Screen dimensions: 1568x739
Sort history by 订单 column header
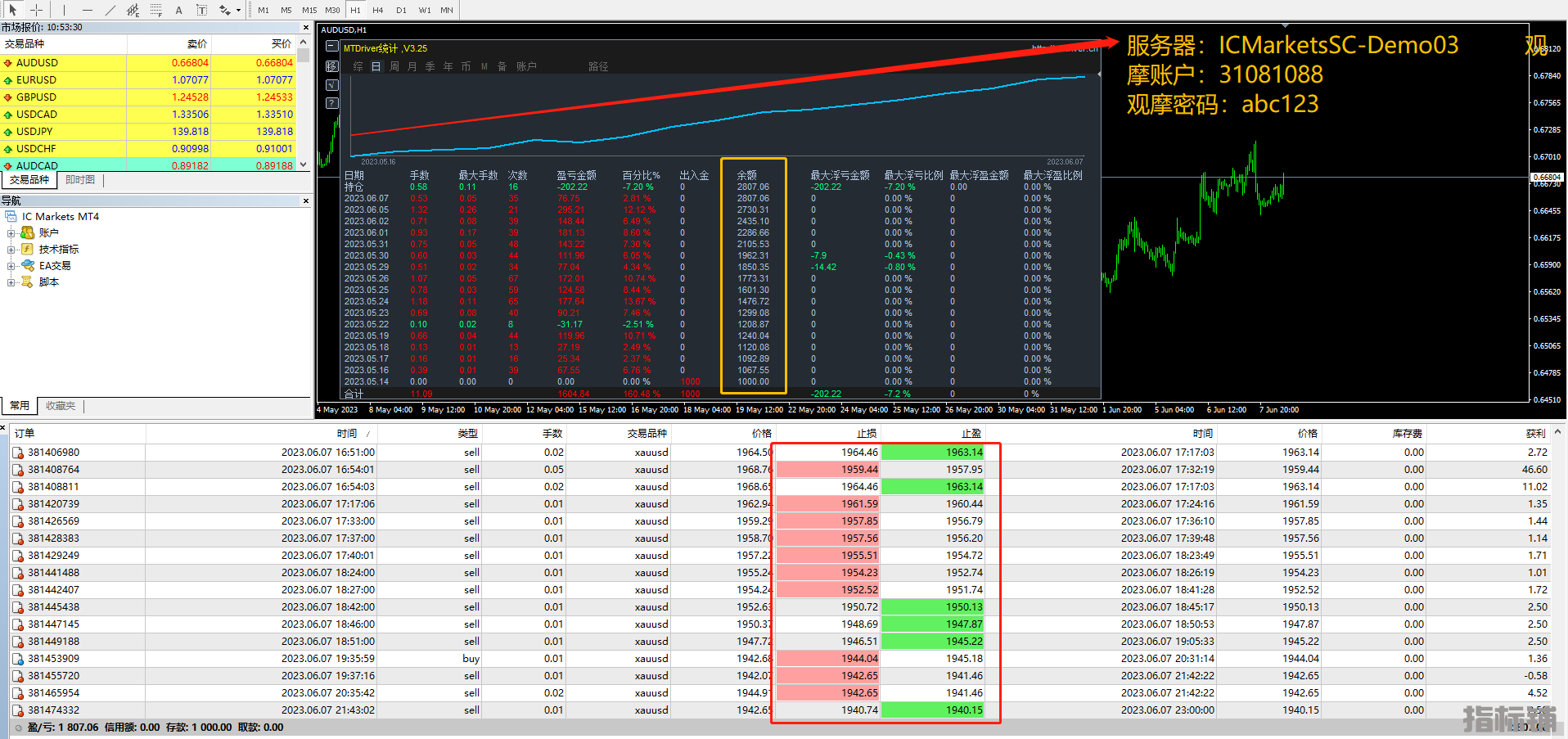point(78,434)
